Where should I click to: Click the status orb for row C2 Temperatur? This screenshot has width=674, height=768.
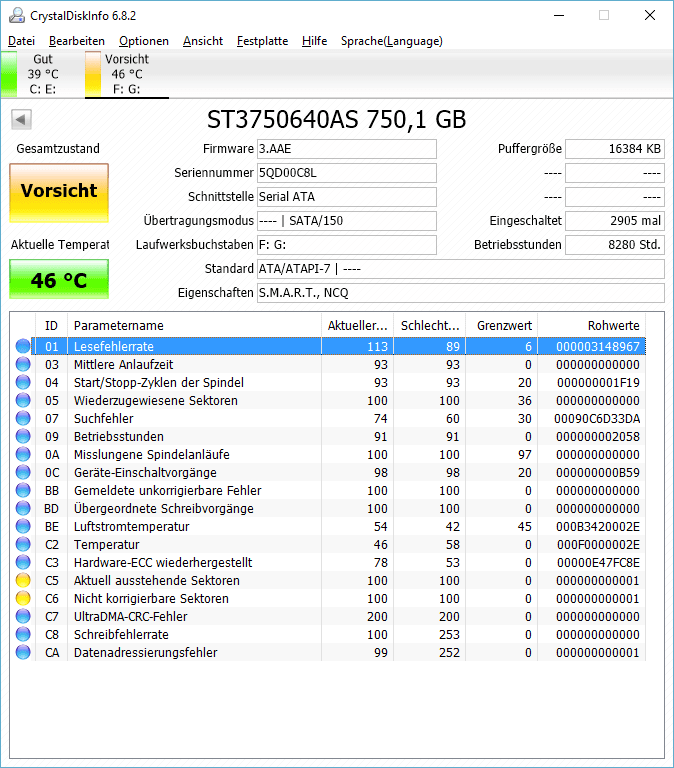[x=23, y=544]
